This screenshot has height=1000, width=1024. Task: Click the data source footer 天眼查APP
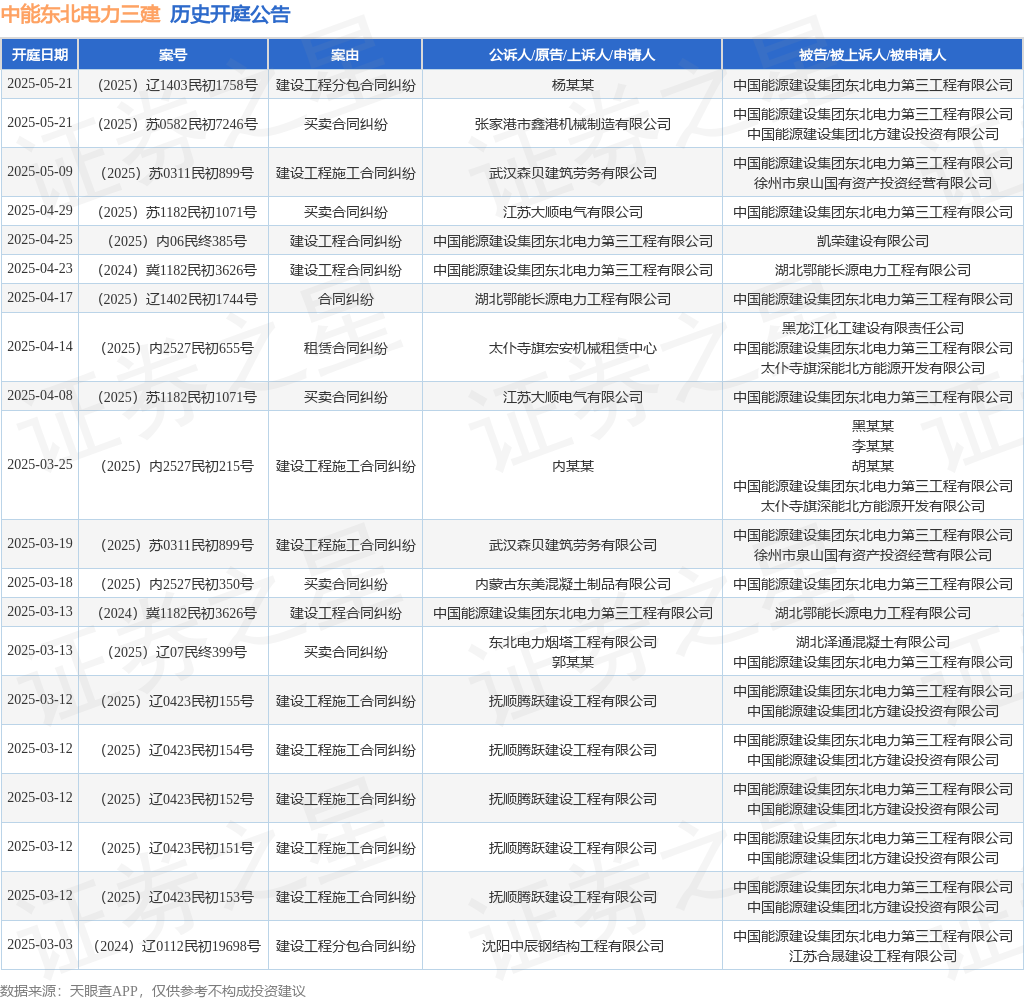point(104,991)
